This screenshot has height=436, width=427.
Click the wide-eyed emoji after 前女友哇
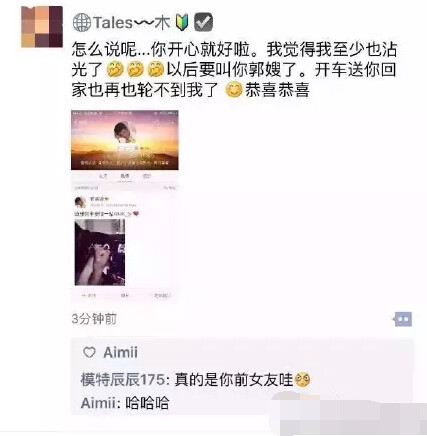tap(303, 379)
